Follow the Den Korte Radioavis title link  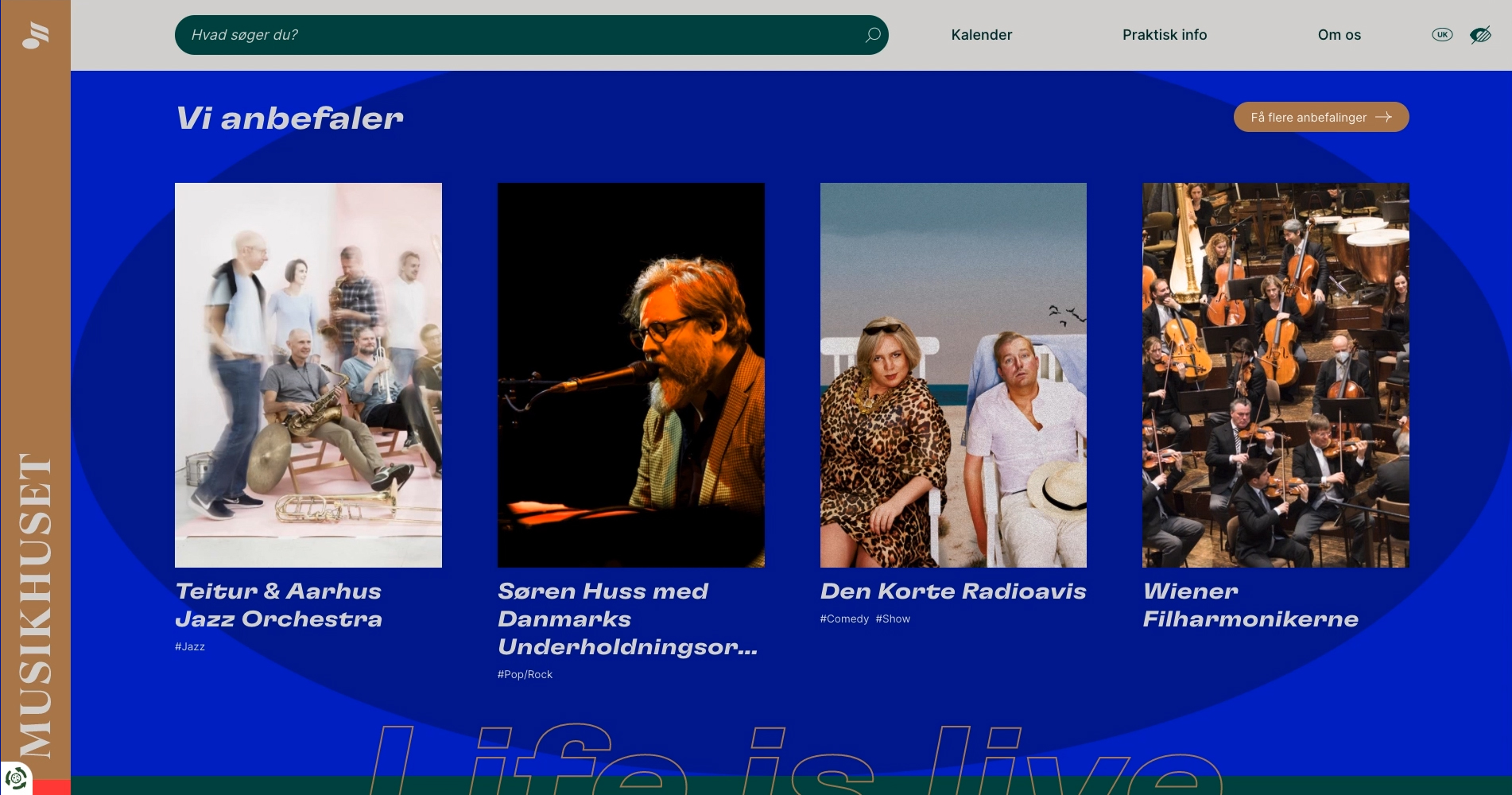pos(953,591)
